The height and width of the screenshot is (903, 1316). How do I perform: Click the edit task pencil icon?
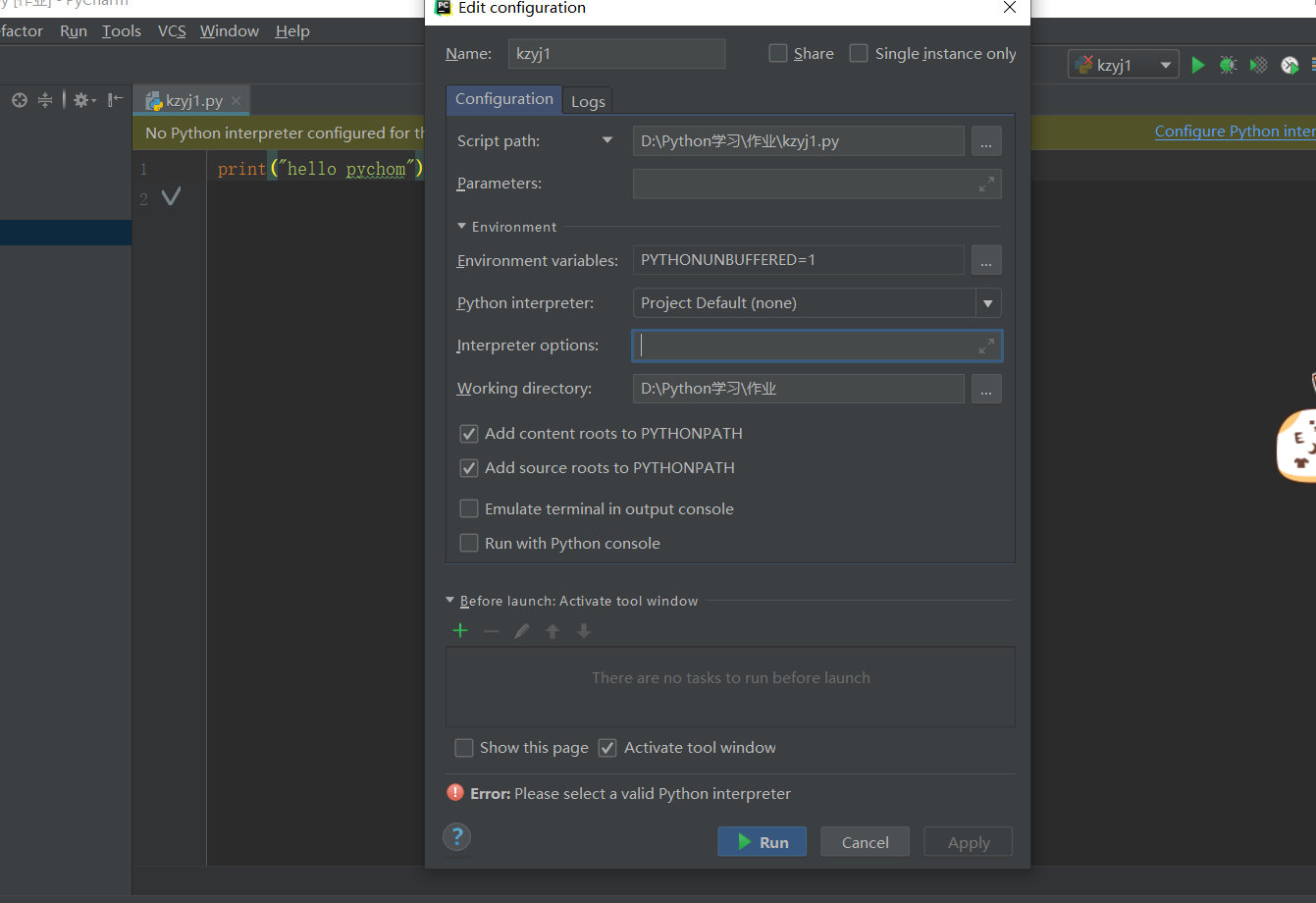522,631
